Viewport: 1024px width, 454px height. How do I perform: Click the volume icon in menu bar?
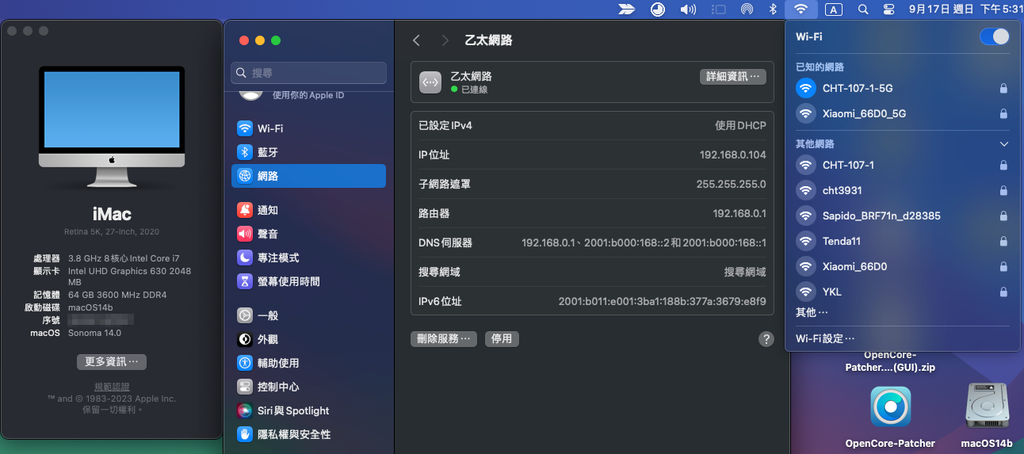point(688,9)
